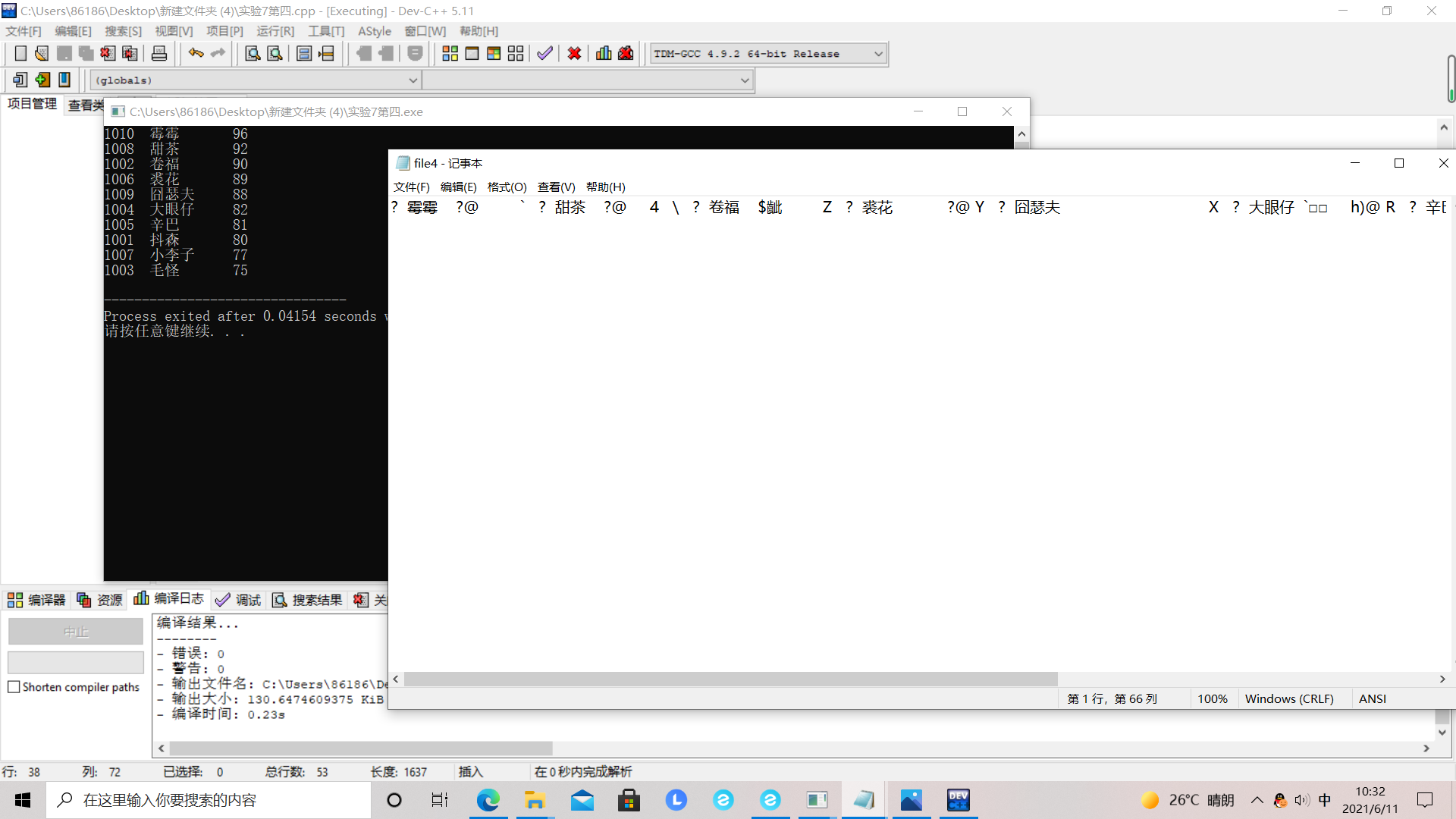
Task: Click the red X stop execution icon
Action: tap(574, 53)
